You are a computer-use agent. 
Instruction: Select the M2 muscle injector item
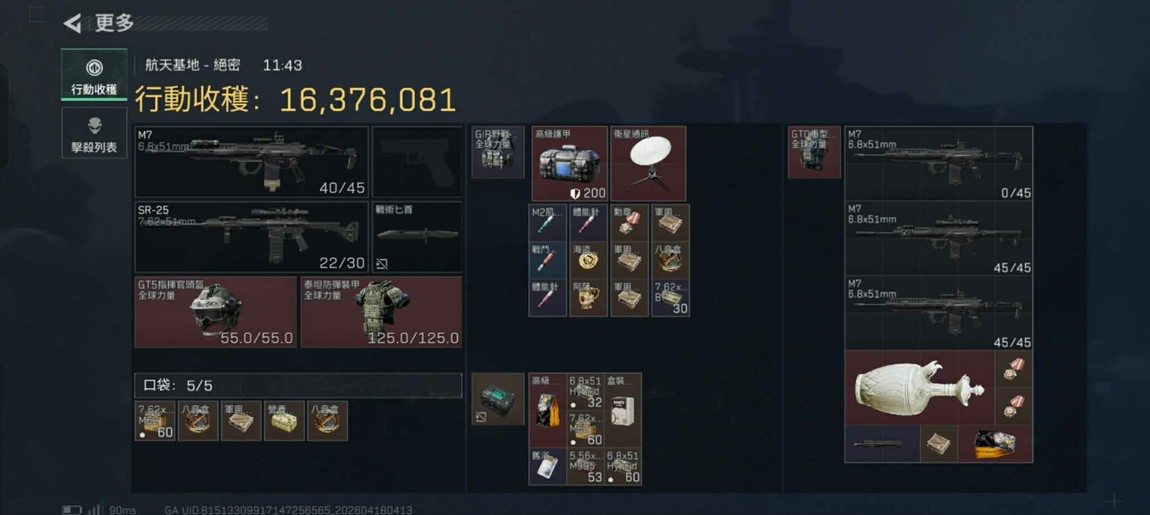[547, 223]
